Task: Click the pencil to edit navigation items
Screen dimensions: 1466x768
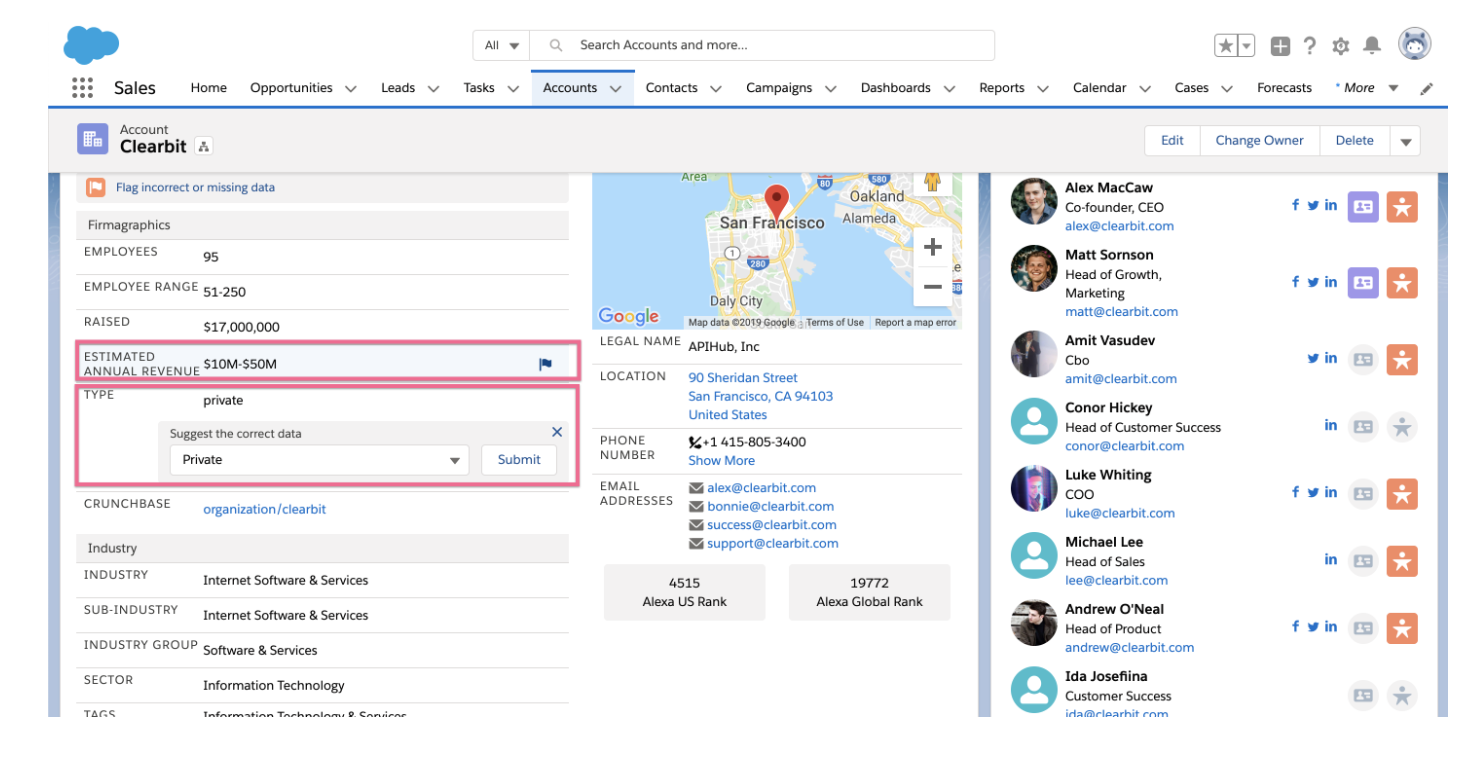Action: 1427,88
